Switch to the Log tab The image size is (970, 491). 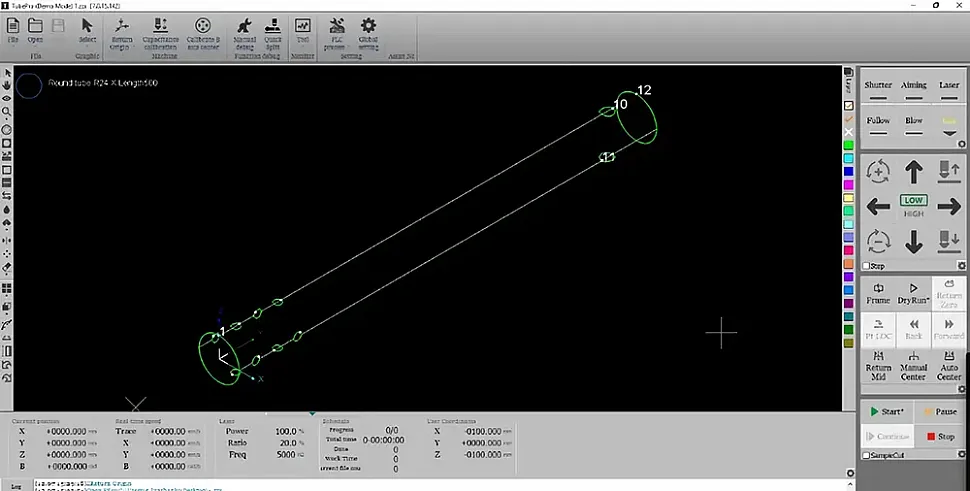[16, 487]
